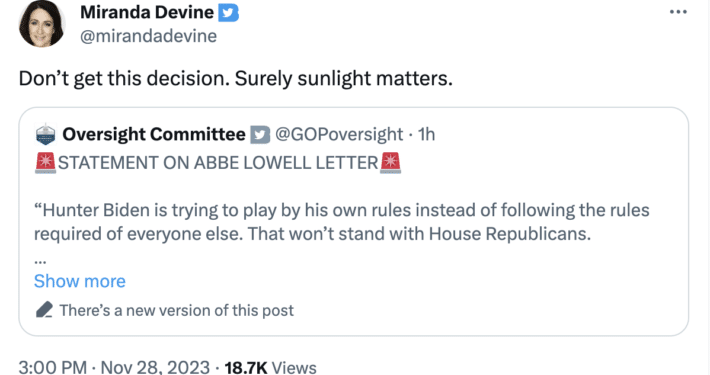Click the tweet text about sunlight
Image resolution: width=710 pixels, height=375 pixels.
click(235, 79)
